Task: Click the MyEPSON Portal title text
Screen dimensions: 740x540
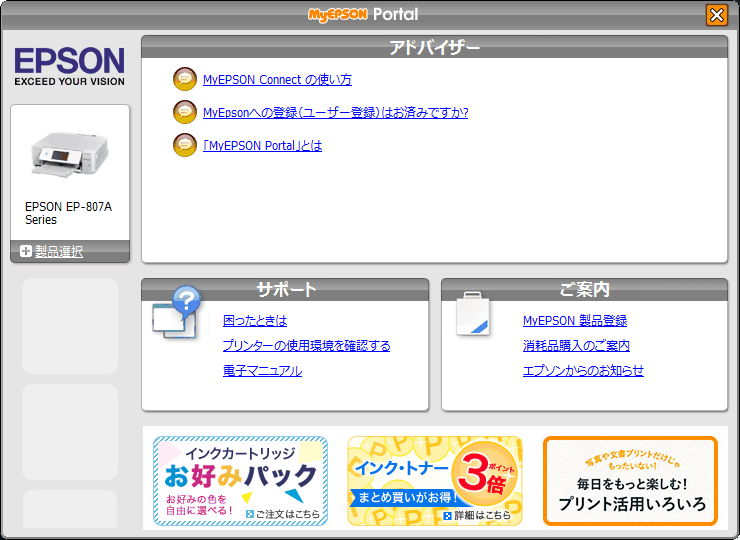Action: point(363,15)
